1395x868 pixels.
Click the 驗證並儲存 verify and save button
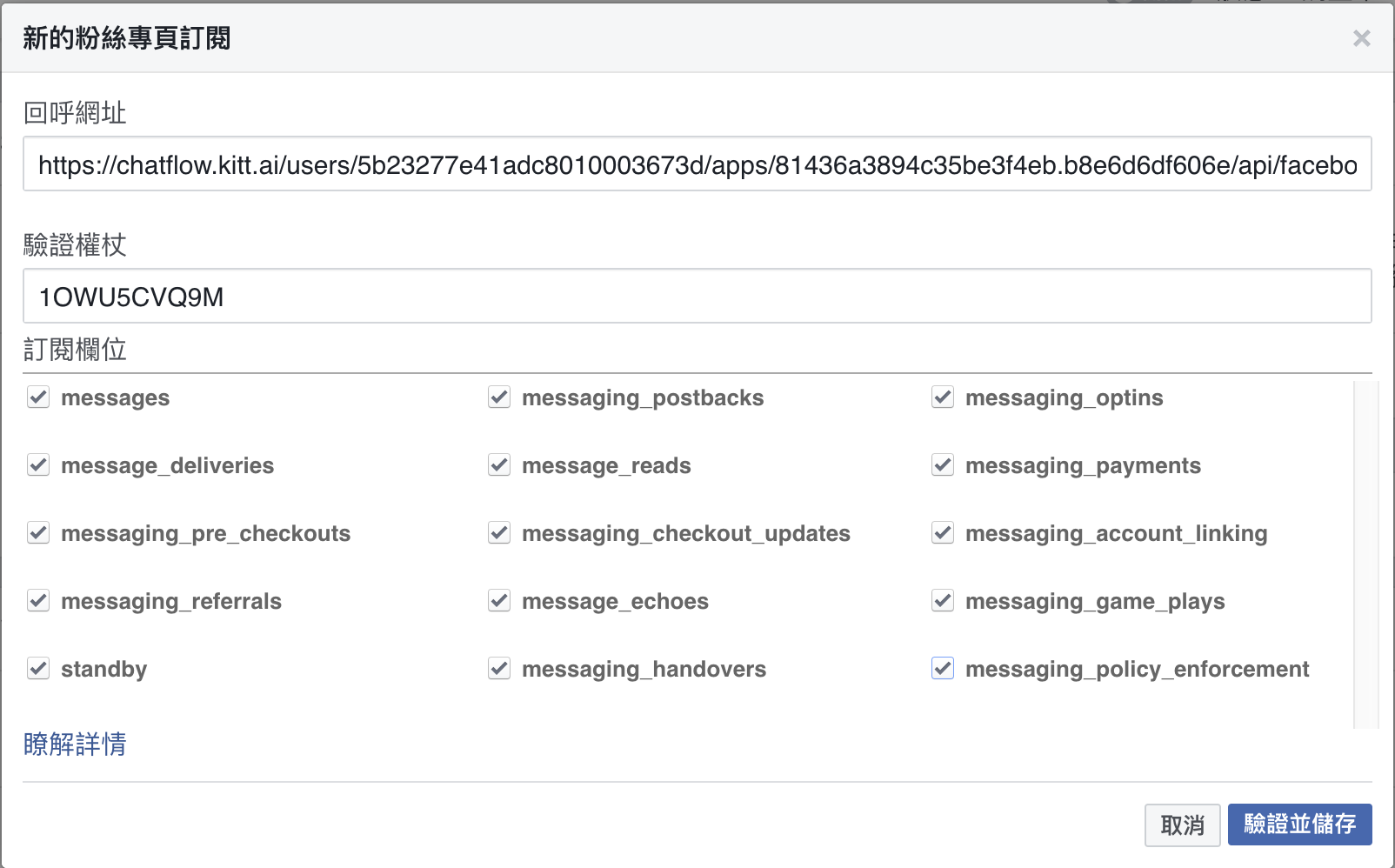tap(1299, 825)
